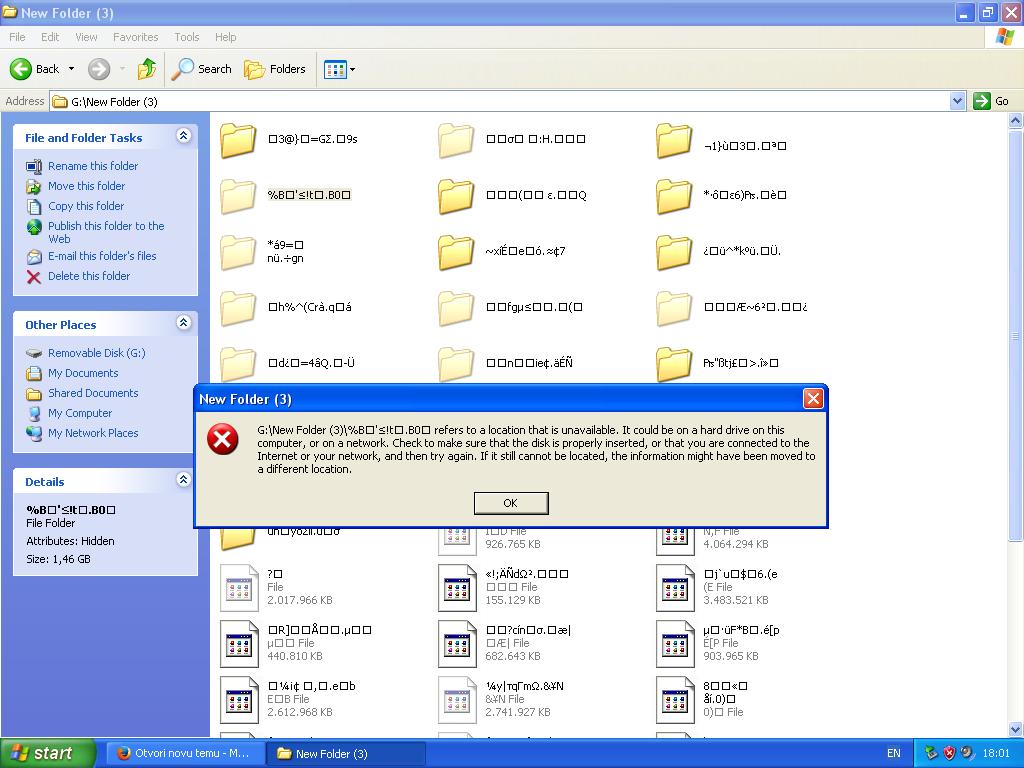Image resolution: width=1024 pixels, height=768 pixels.
Task: Click the EN language indicator in tray
Action: coord(893,753)
